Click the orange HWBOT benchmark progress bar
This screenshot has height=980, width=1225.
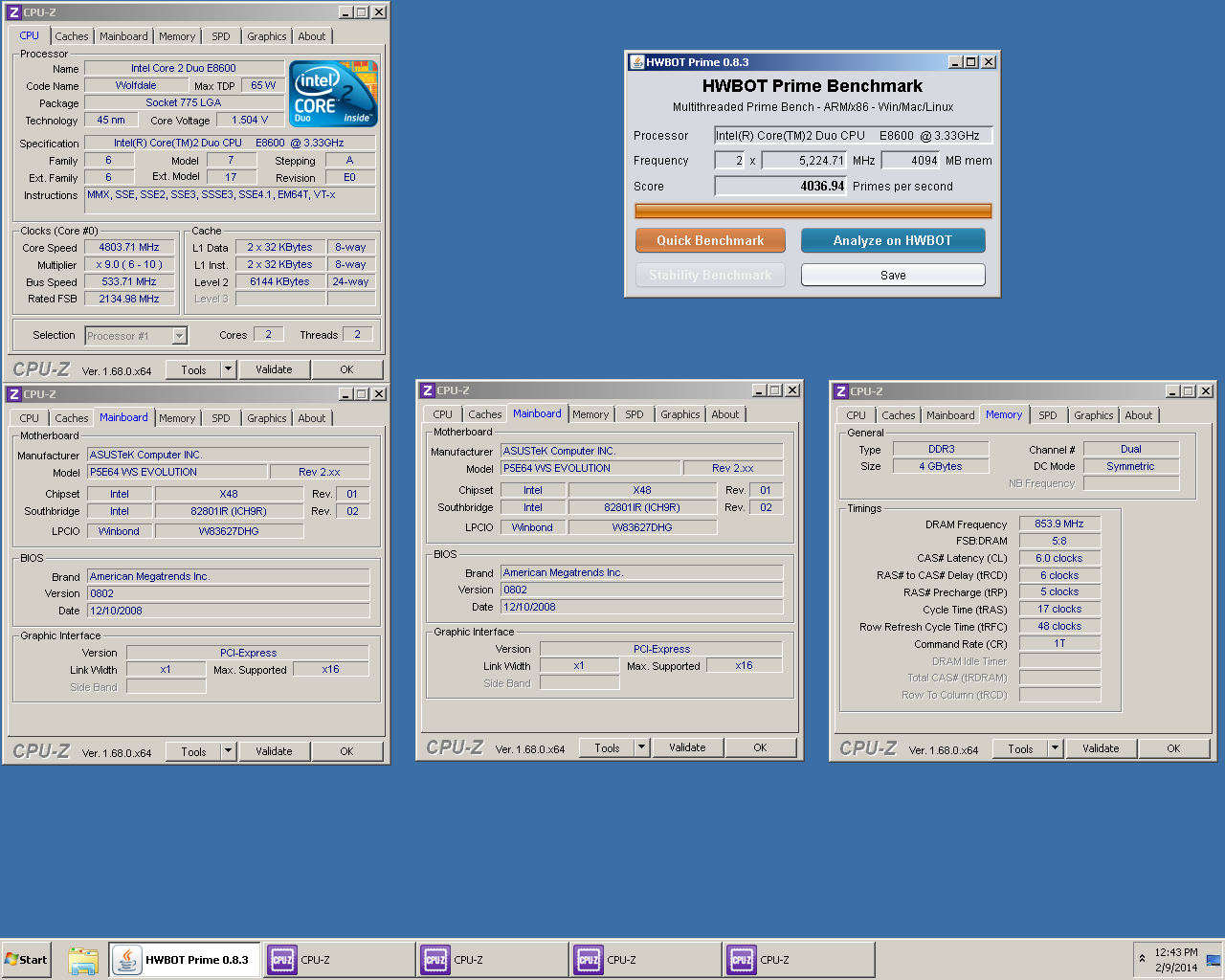tap(813, 211)
